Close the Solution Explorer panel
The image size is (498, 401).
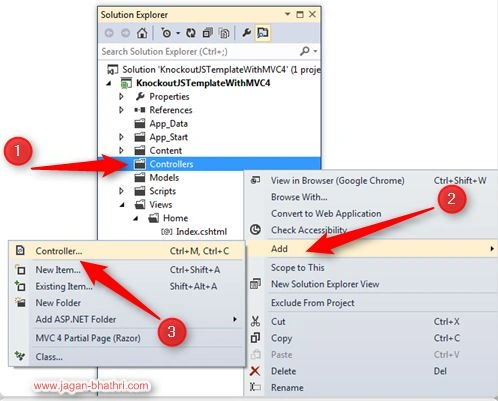312,14
